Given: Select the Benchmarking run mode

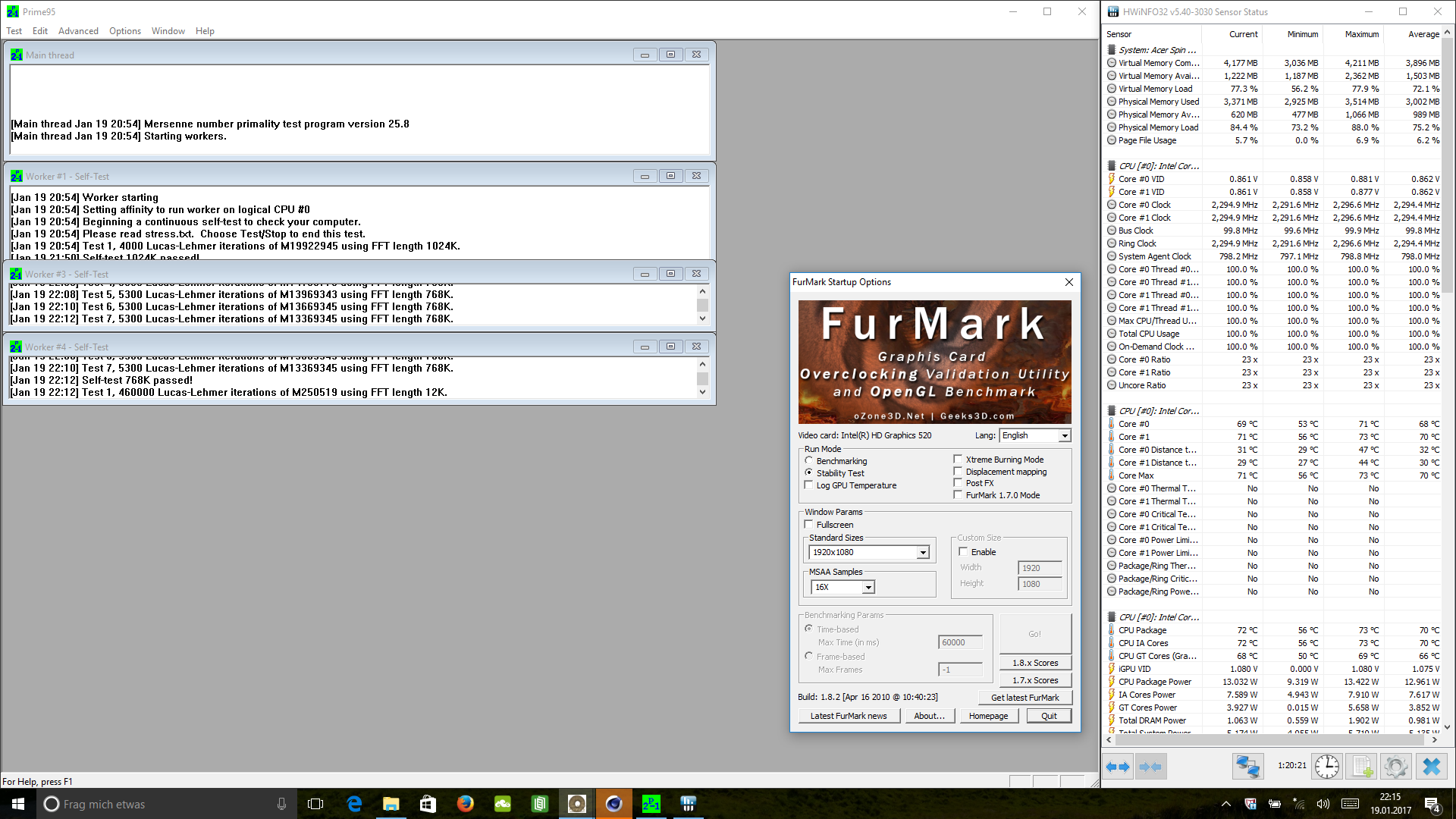Looking at the screenshot, I should pyautogui.click(x=809, y=461).
